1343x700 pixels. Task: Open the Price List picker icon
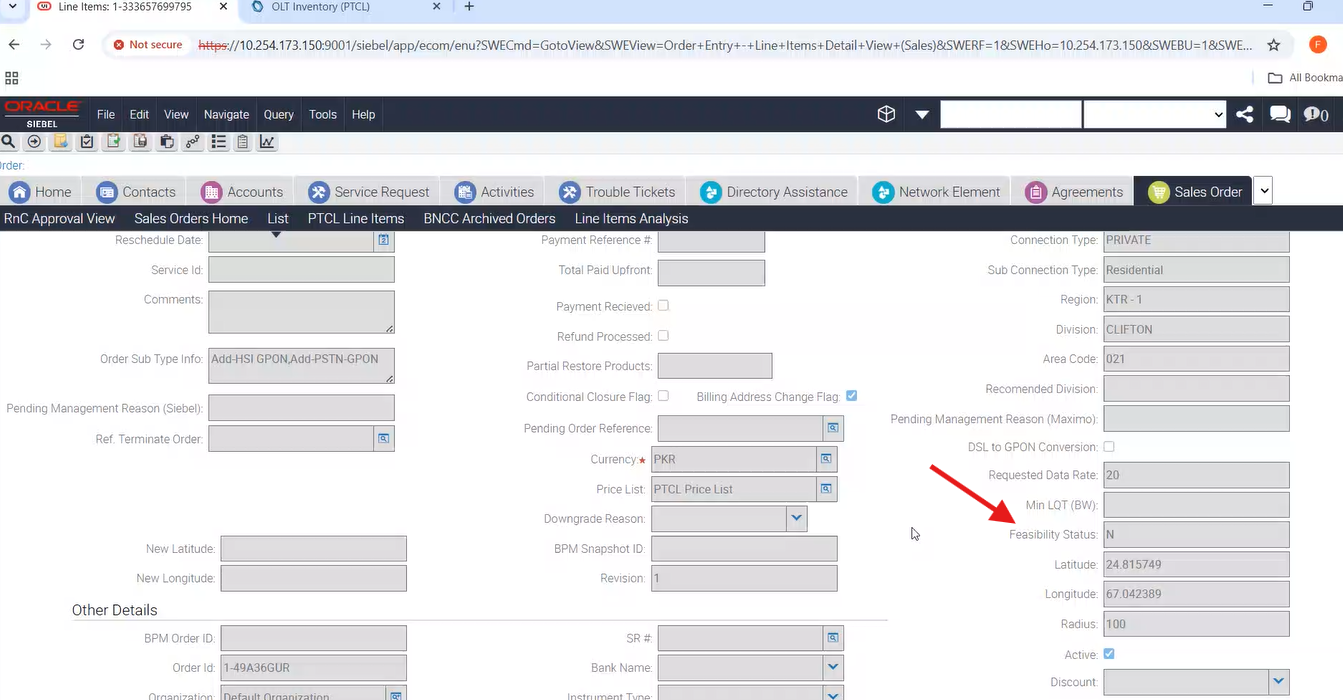pos(826,489)
